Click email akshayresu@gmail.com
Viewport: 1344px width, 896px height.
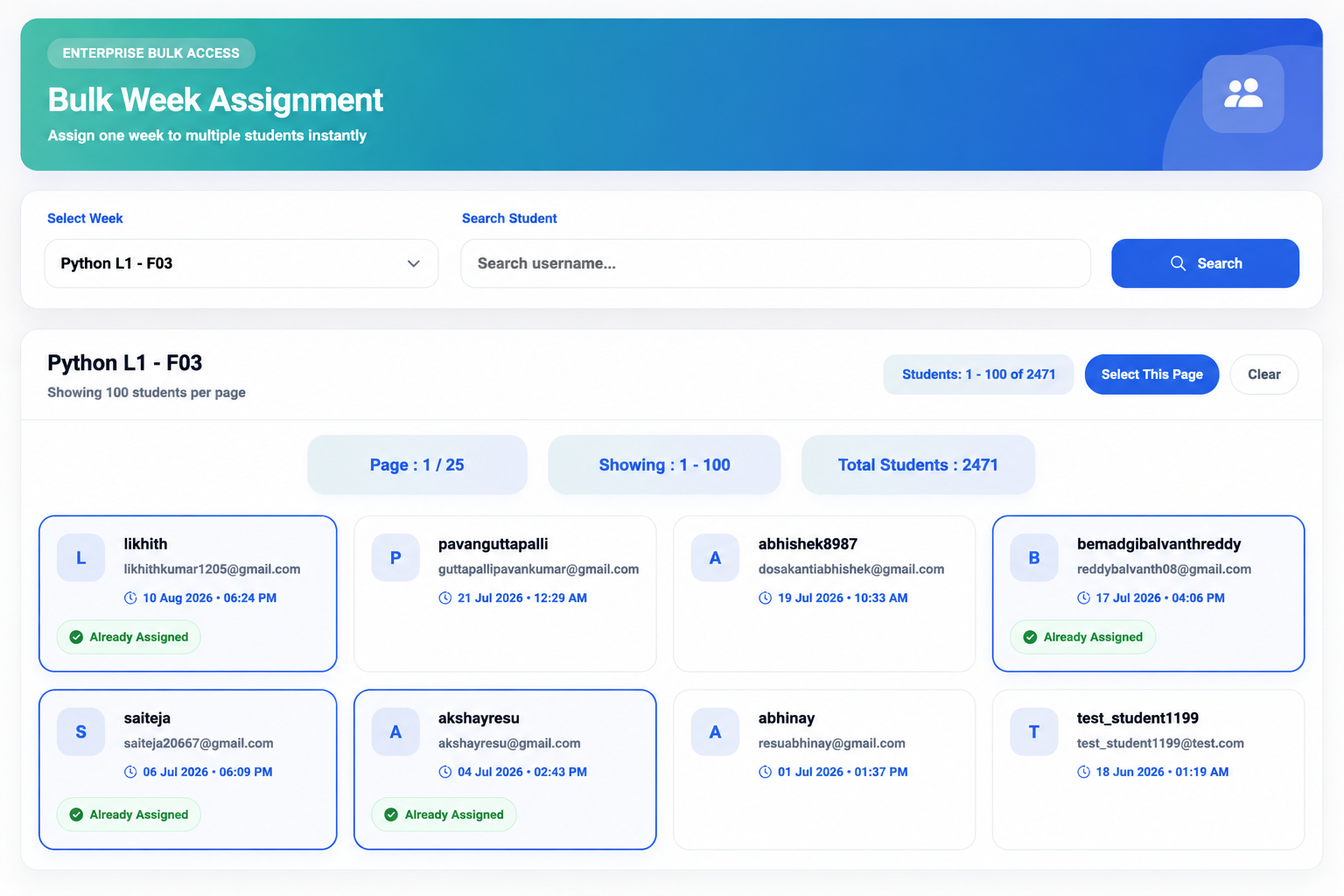click(509, 744)
